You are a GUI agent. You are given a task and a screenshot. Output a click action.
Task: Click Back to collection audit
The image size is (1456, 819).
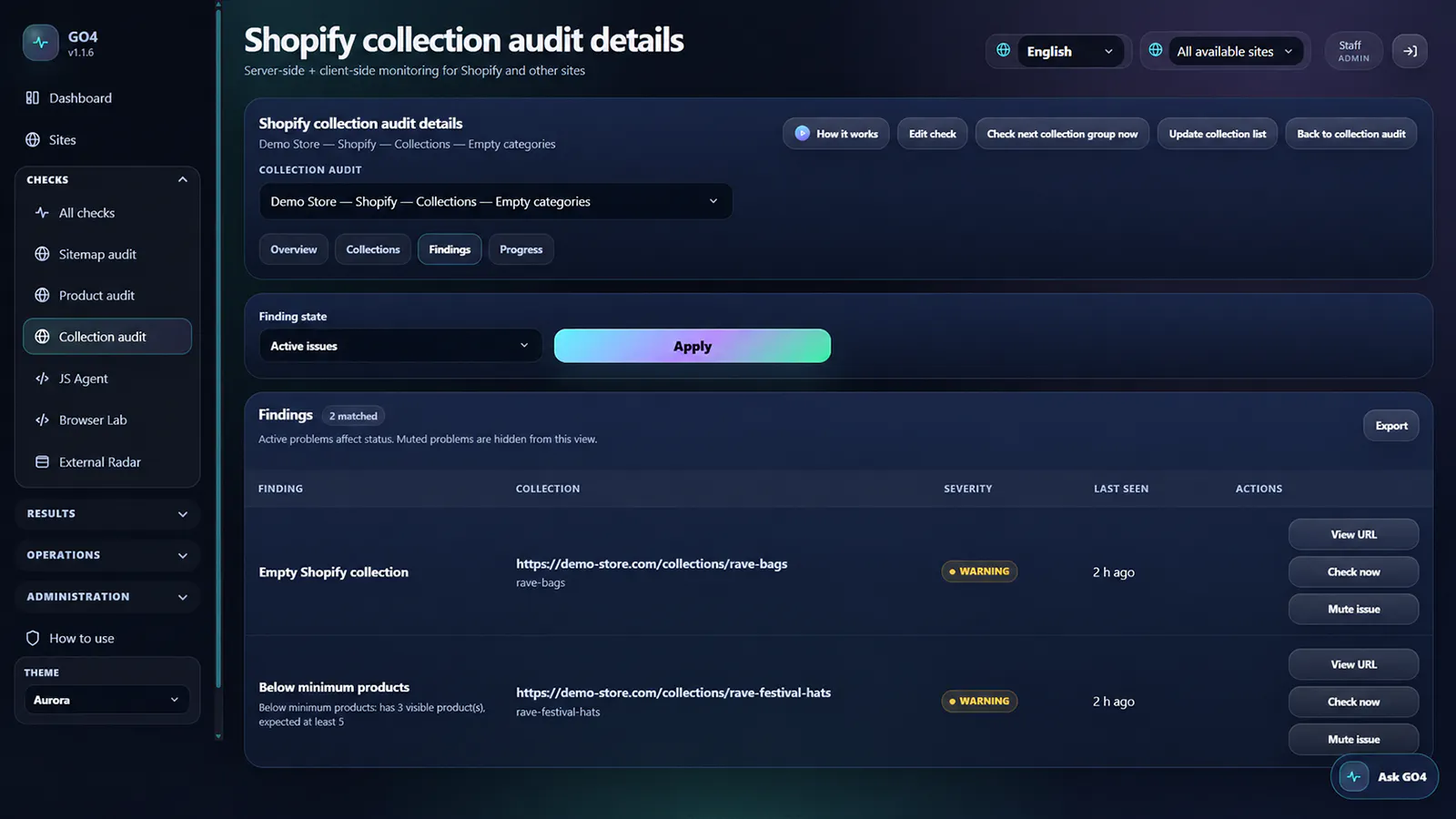[1351, 134]
